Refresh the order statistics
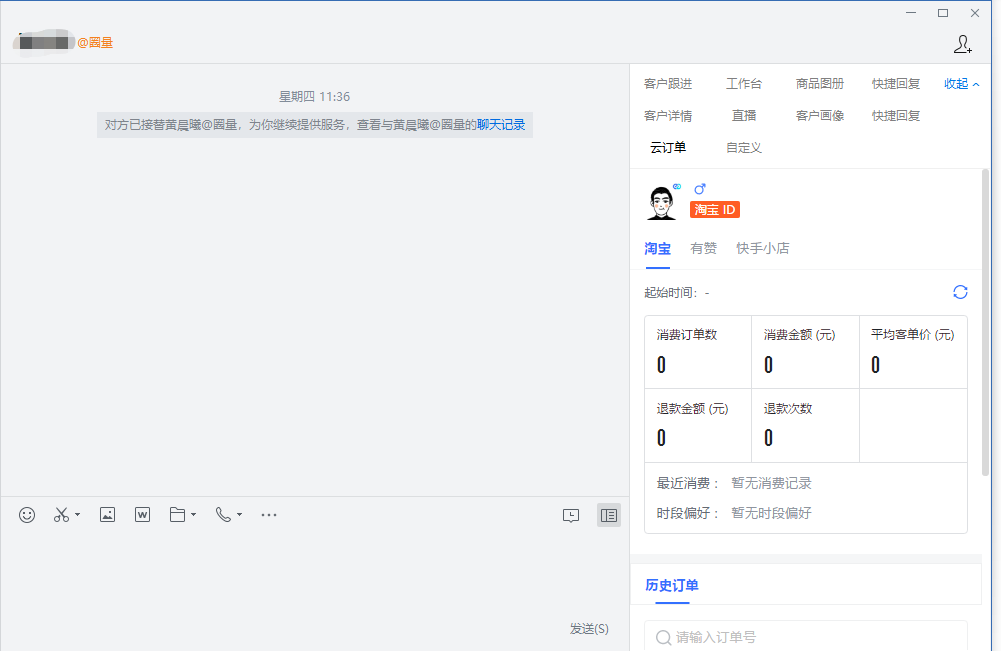This screenshot has height=651, width=1001. pyautogui.click(x=960, y=292)
